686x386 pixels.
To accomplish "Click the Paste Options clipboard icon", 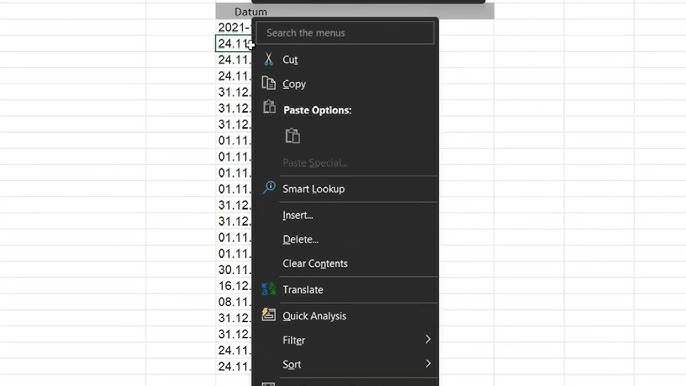I will [x=270, y=107].
